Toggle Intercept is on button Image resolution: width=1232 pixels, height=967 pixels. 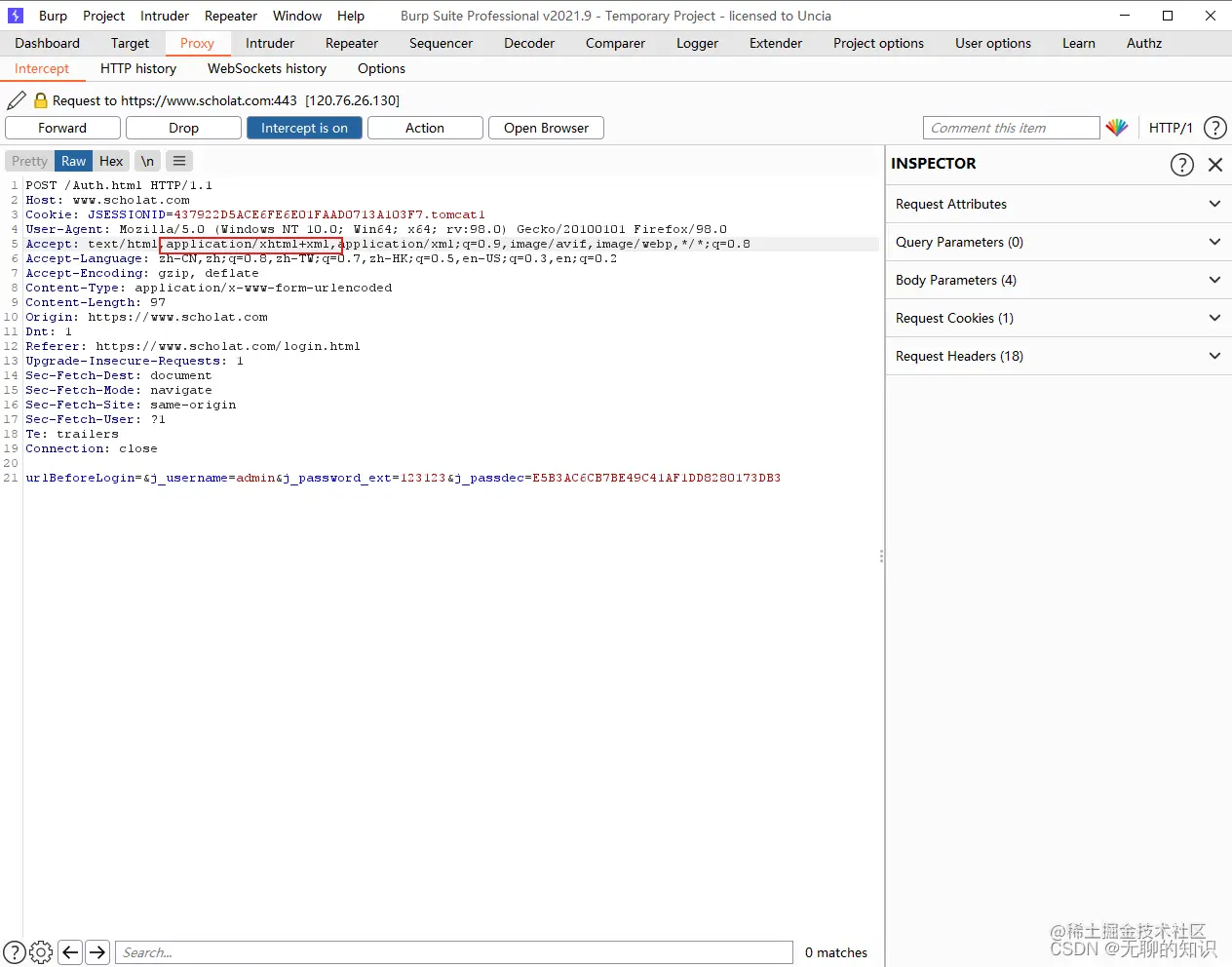point(304,128)
